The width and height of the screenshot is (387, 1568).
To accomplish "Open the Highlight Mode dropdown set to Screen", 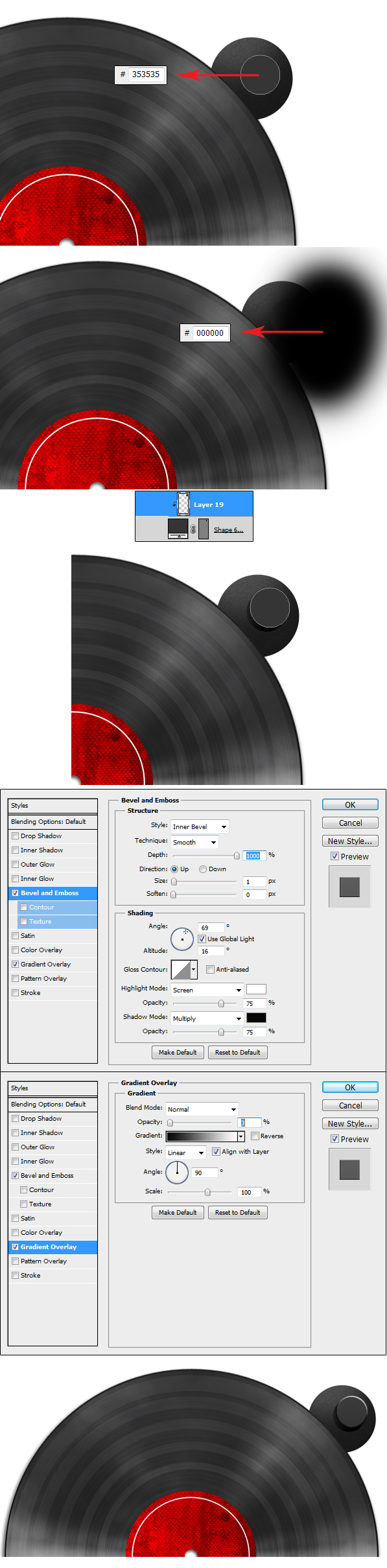I will [207, 990].
